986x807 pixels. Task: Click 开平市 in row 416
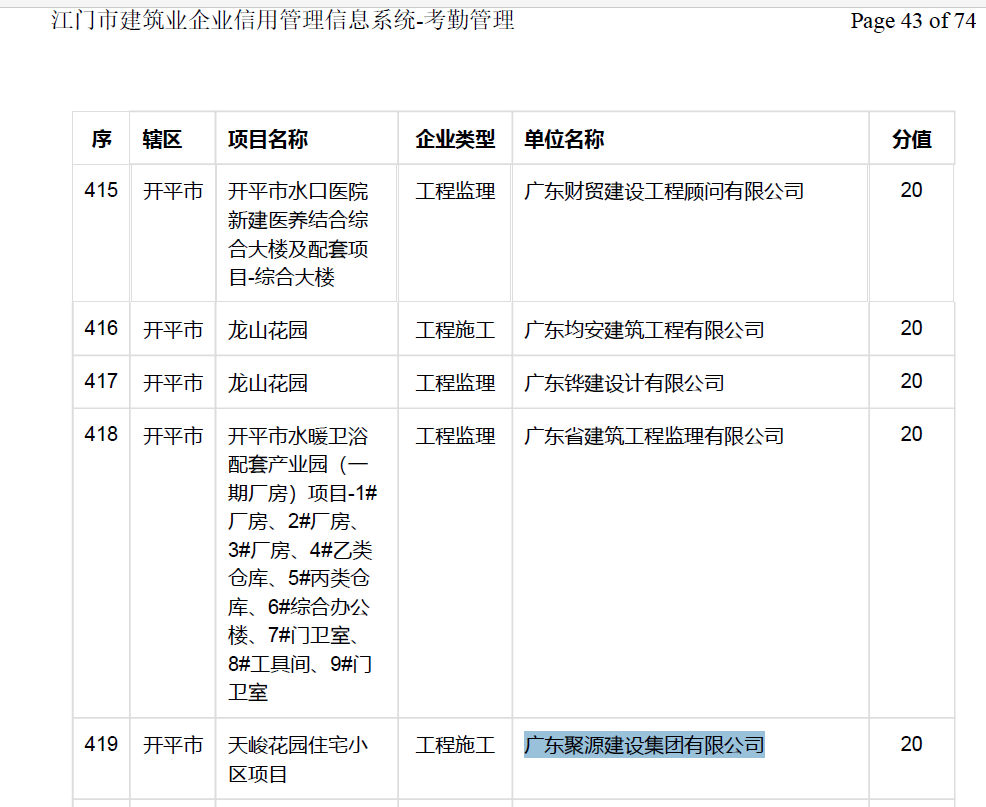[173, 330]
